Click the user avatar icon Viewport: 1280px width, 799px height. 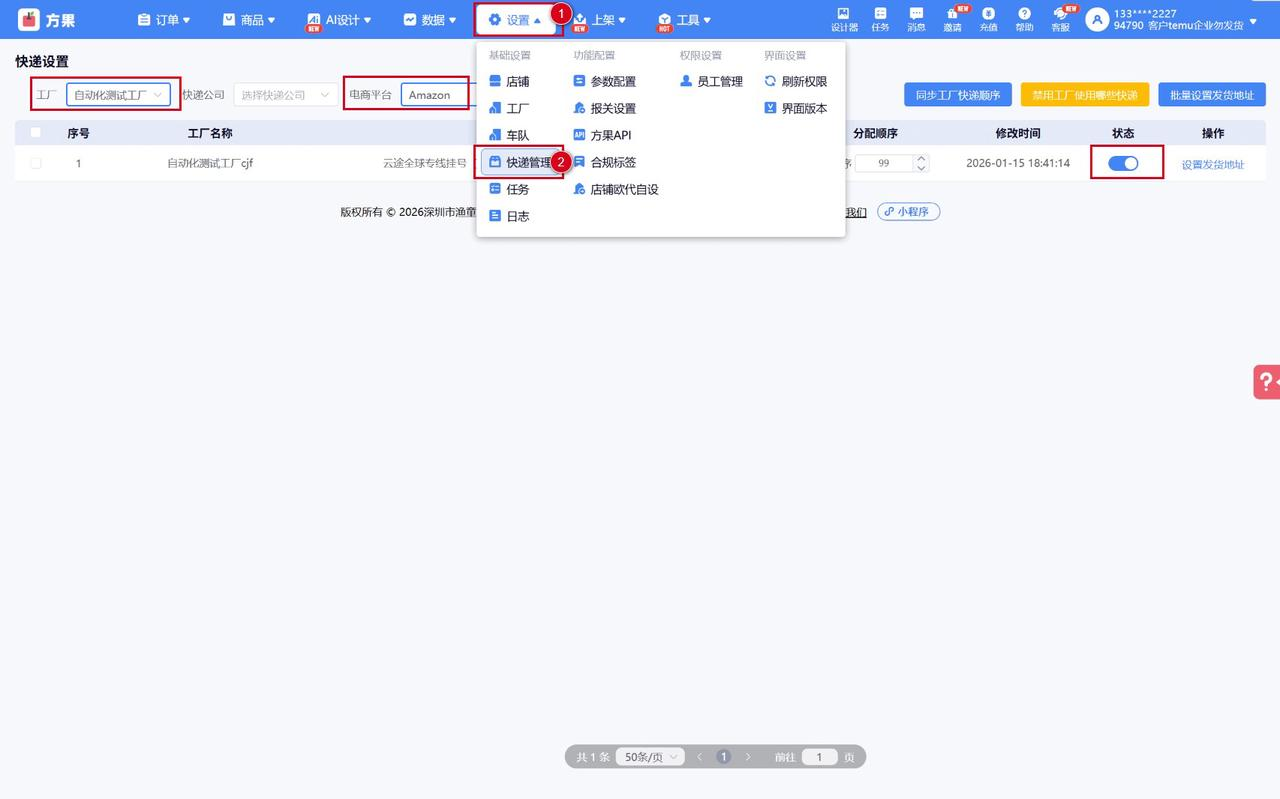1097,19
